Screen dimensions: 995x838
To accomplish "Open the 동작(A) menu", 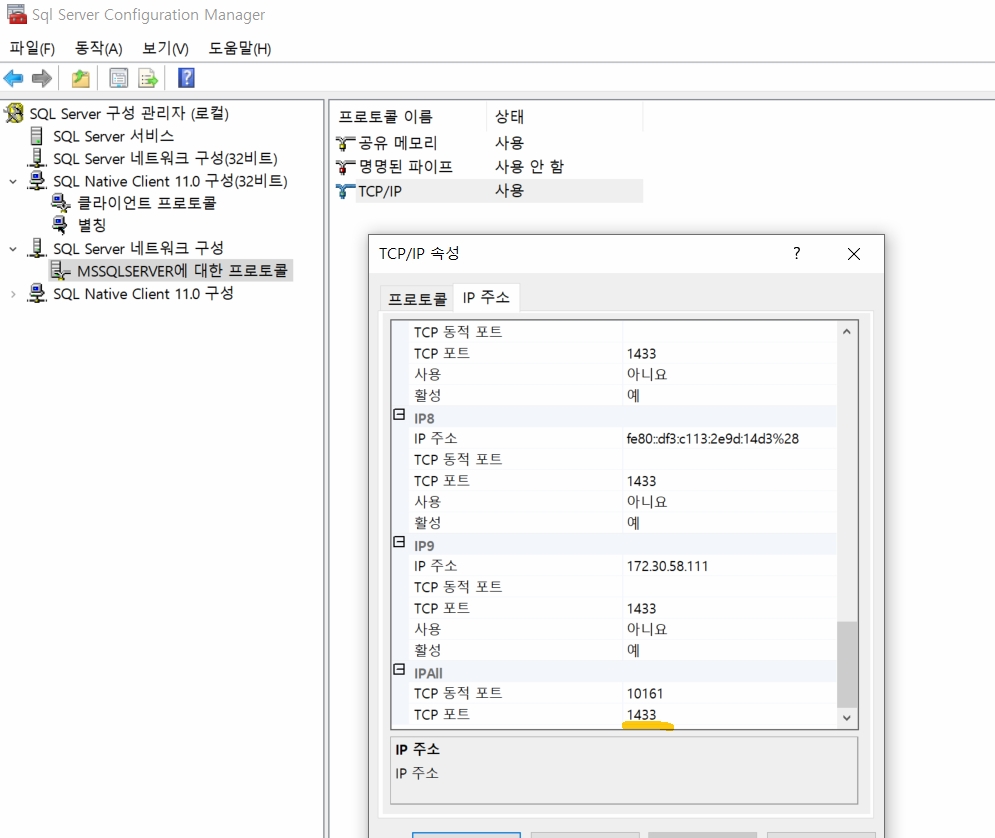I will tap(98, 48).
